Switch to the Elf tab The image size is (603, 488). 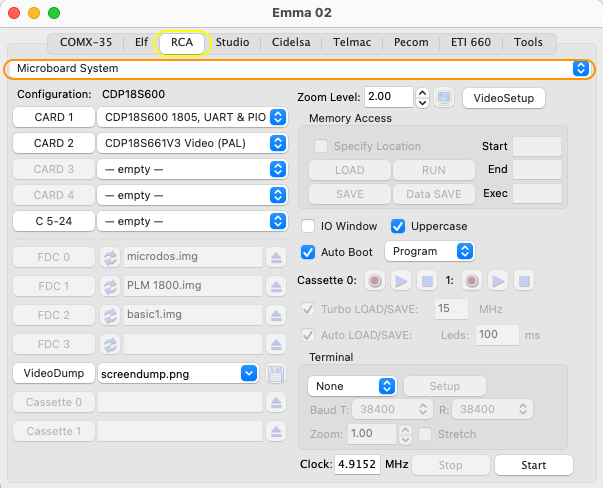142,42
